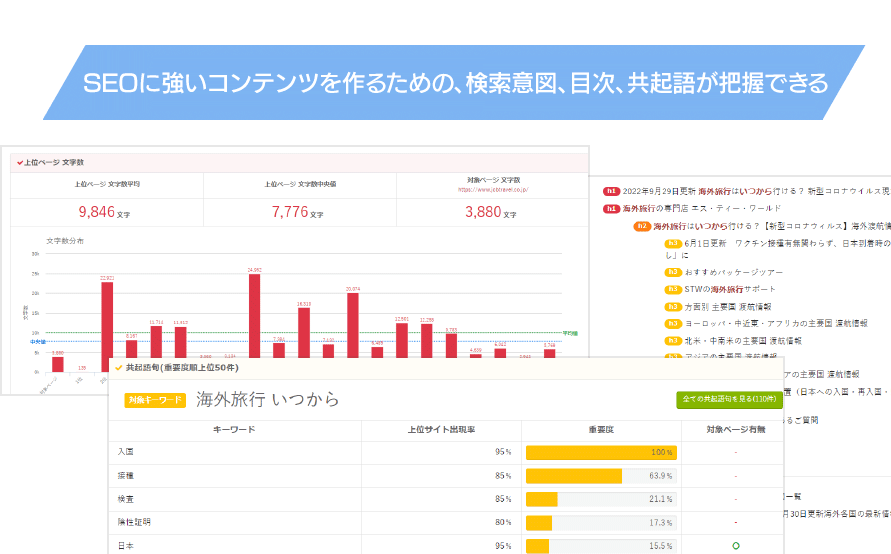Image resolution: width=891 pixels, height=554 pixels.
Task: Click the 100% importance bar for 入国
Action: point(601,452)
